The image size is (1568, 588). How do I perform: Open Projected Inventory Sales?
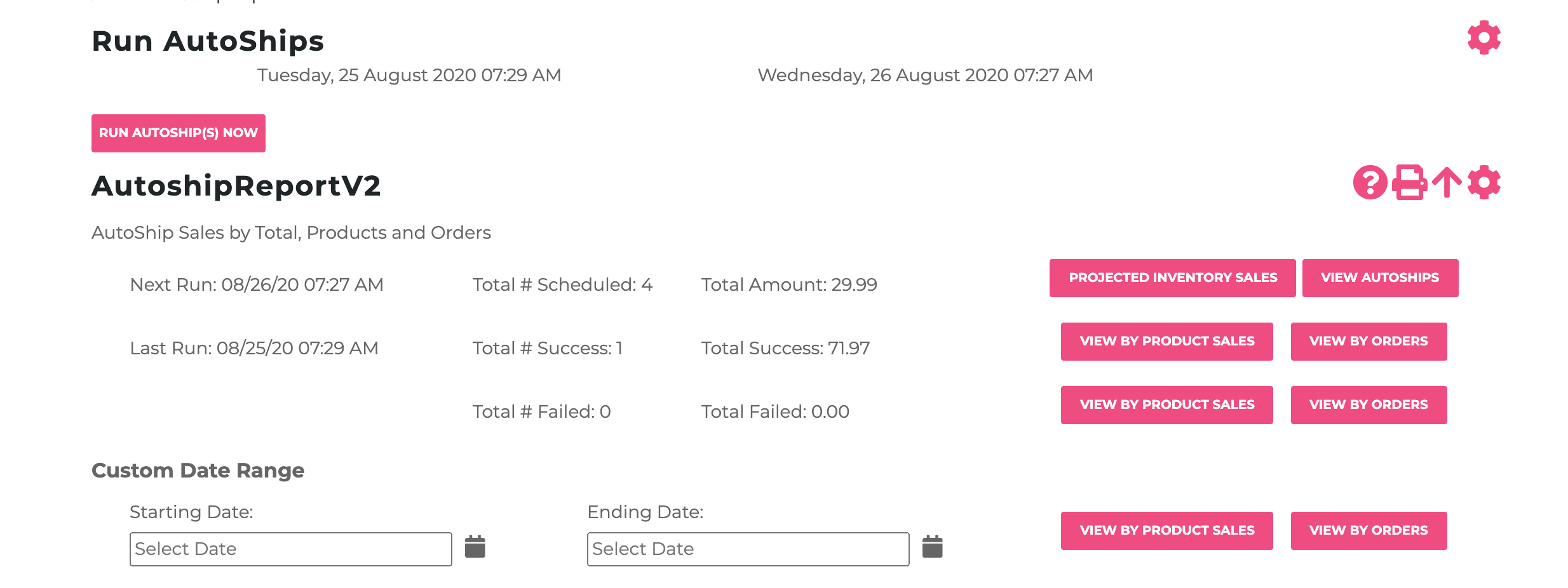point(1173,278)
